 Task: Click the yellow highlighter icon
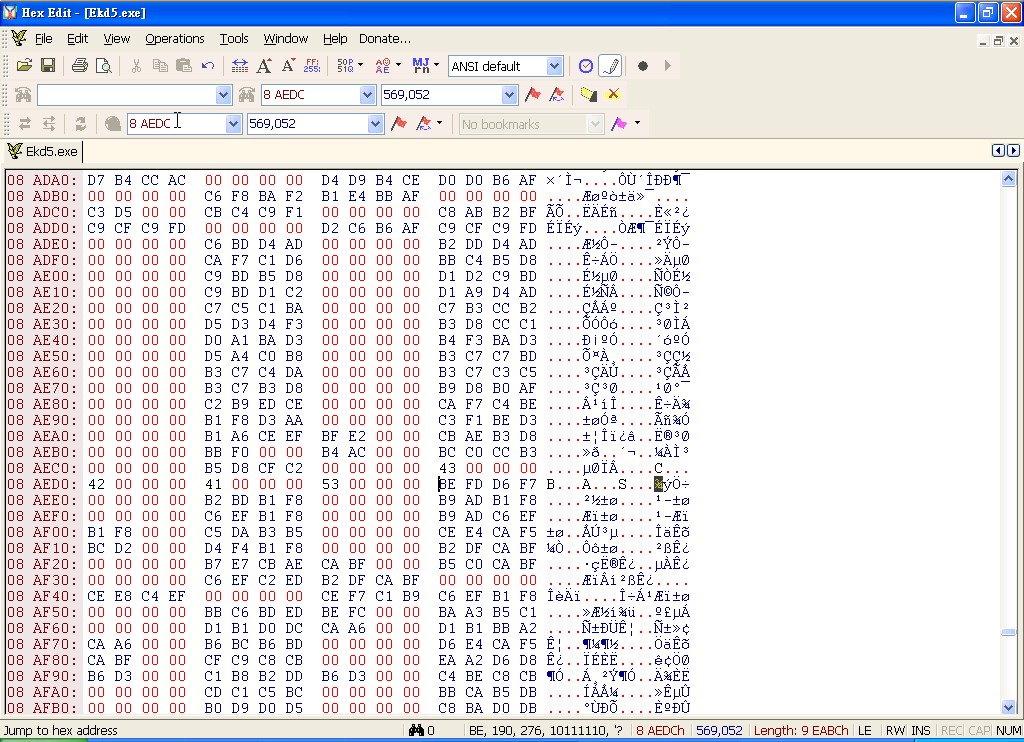pos(588,95)
